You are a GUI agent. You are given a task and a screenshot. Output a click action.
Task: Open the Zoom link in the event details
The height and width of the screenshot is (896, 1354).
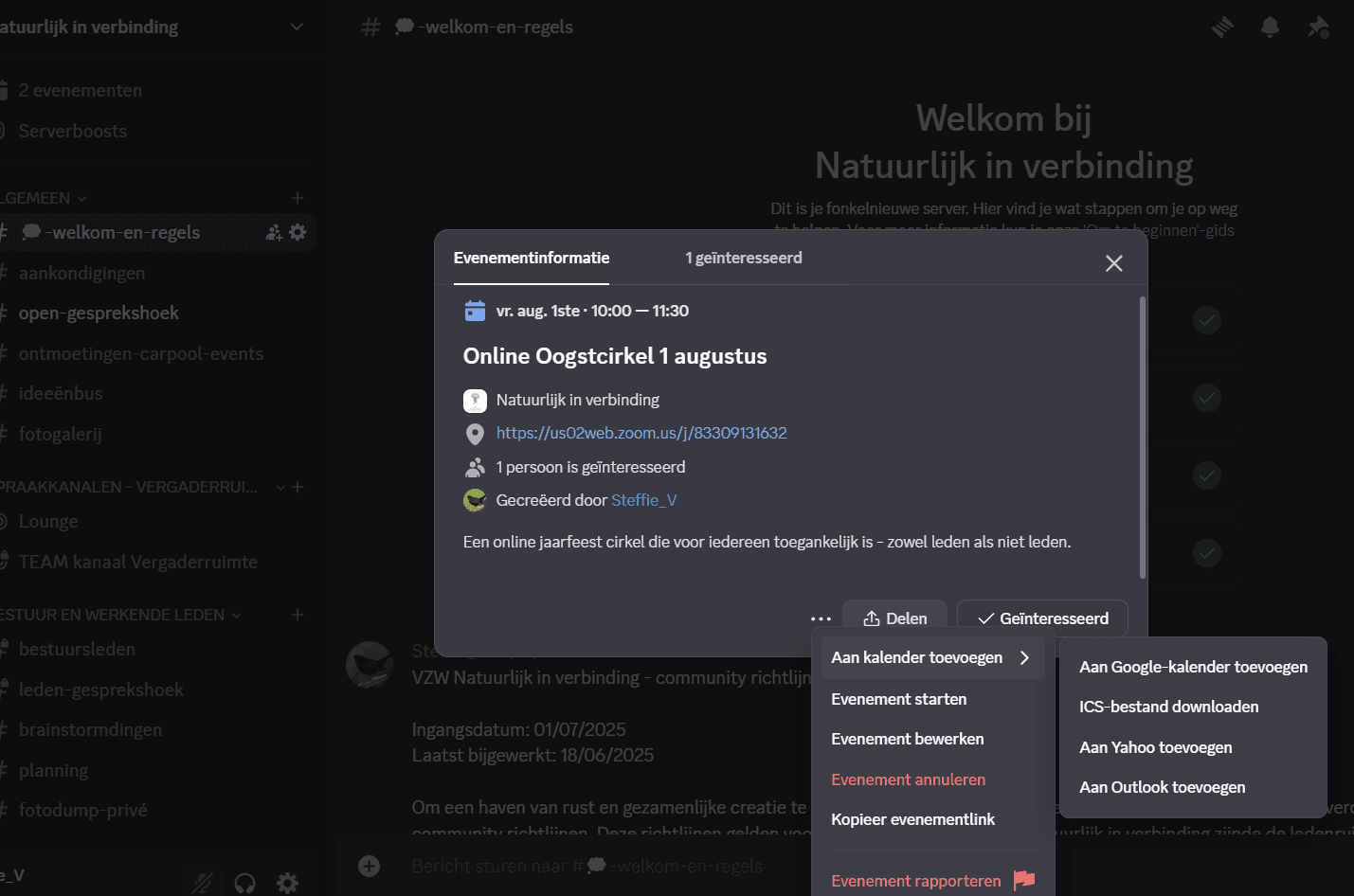pos(641,433)
